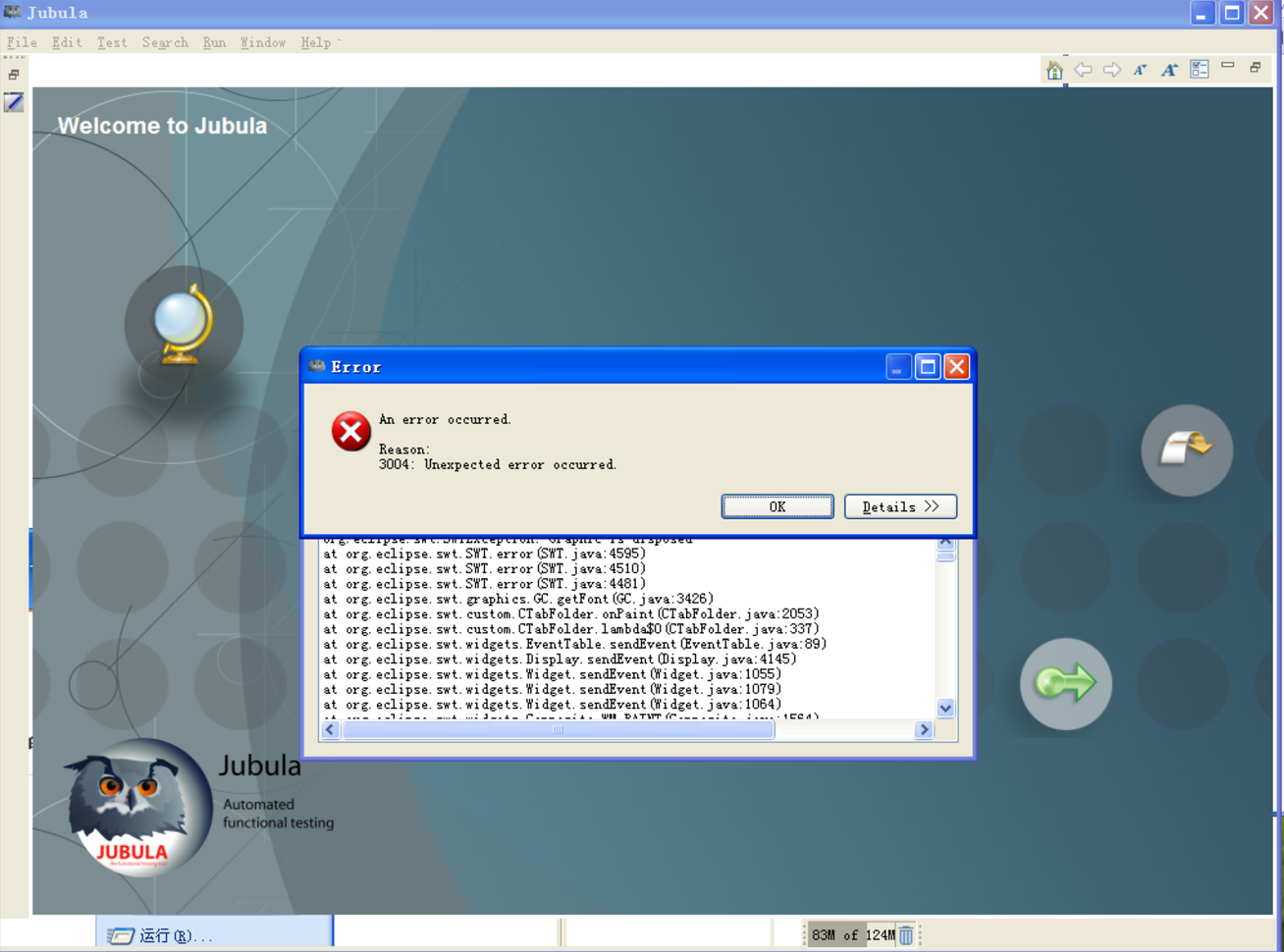This screenshot has width=1284, height=952.
Task: Click the curled page arrow Welcome icon
Action: click(1187, 450)
